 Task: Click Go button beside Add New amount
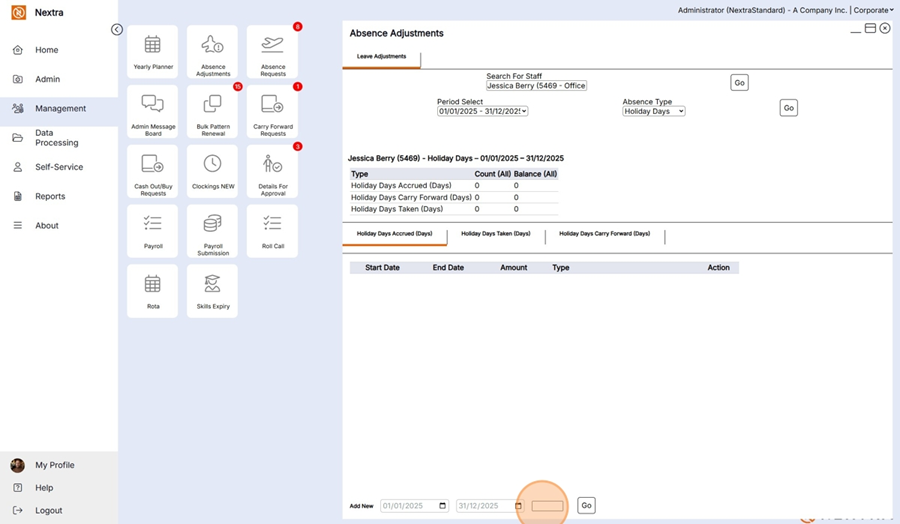tap(587, 506)
